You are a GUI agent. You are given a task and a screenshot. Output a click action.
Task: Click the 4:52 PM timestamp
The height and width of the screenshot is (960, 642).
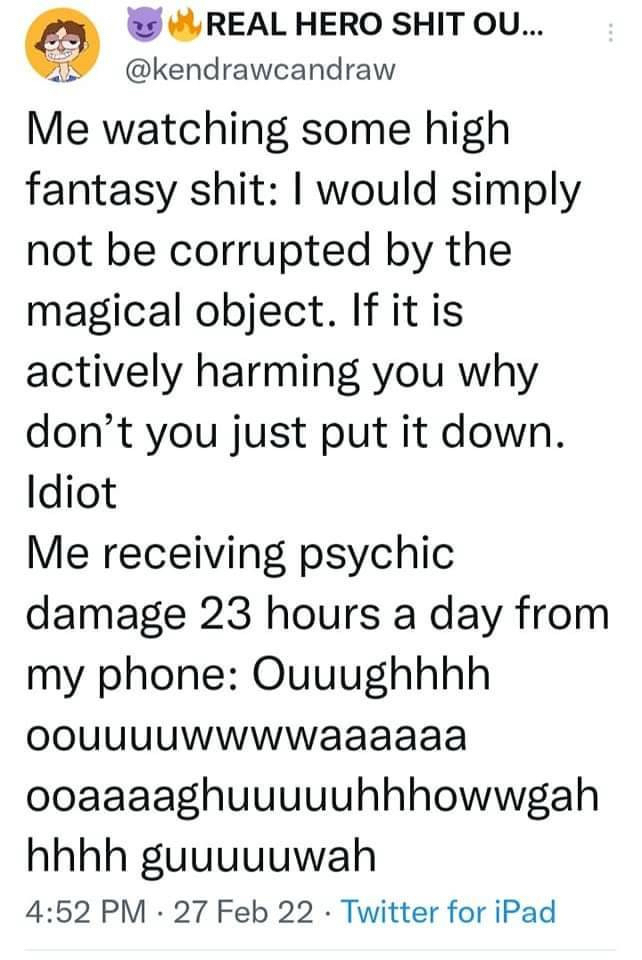86,910
